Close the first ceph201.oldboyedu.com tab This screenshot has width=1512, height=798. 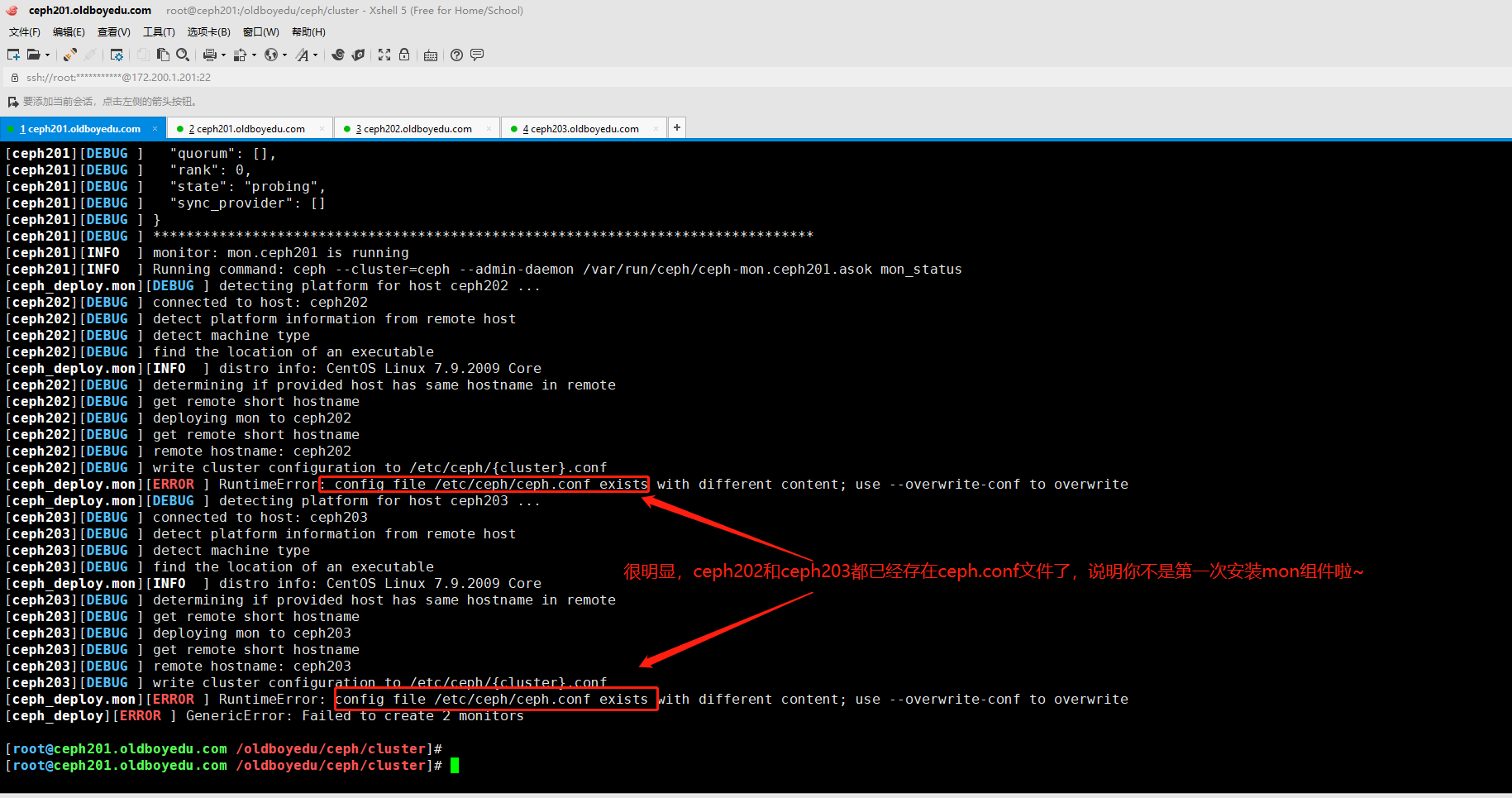(155, 129)
